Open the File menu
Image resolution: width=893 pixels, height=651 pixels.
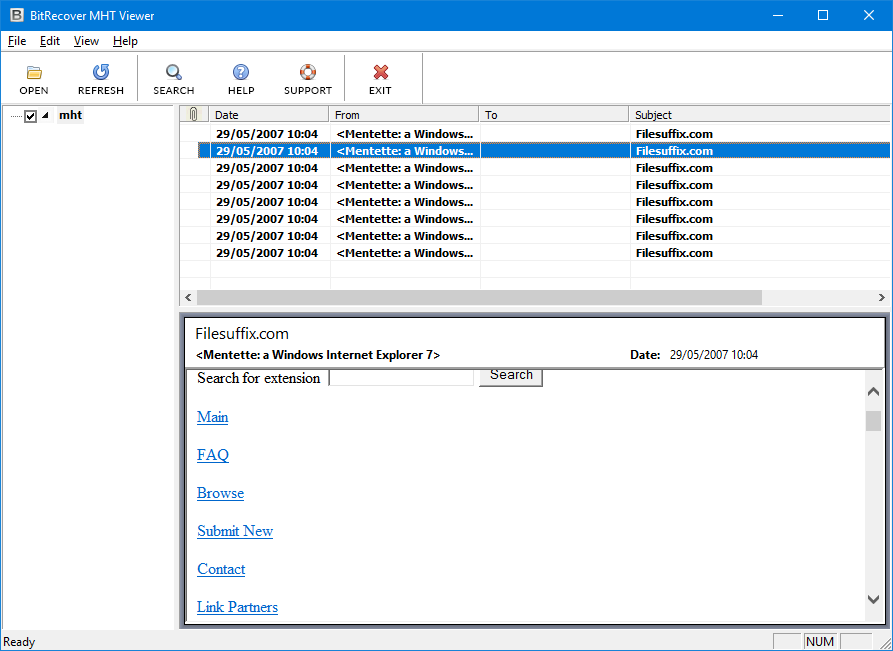(x=17, y=41)
